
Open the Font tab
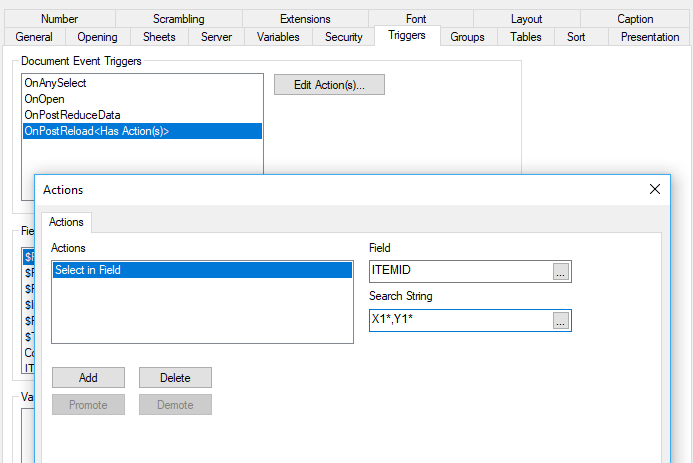pyautogui.click(x=416, y=19)
